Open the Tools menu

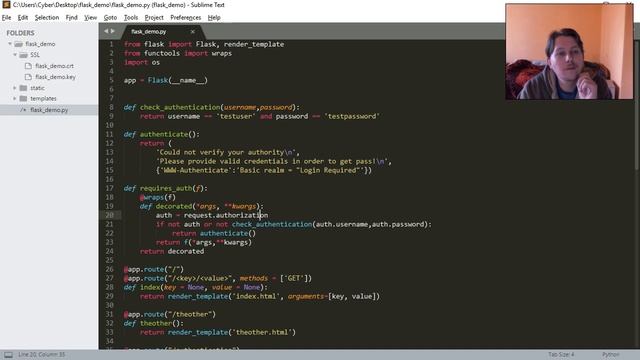[131, 18]
